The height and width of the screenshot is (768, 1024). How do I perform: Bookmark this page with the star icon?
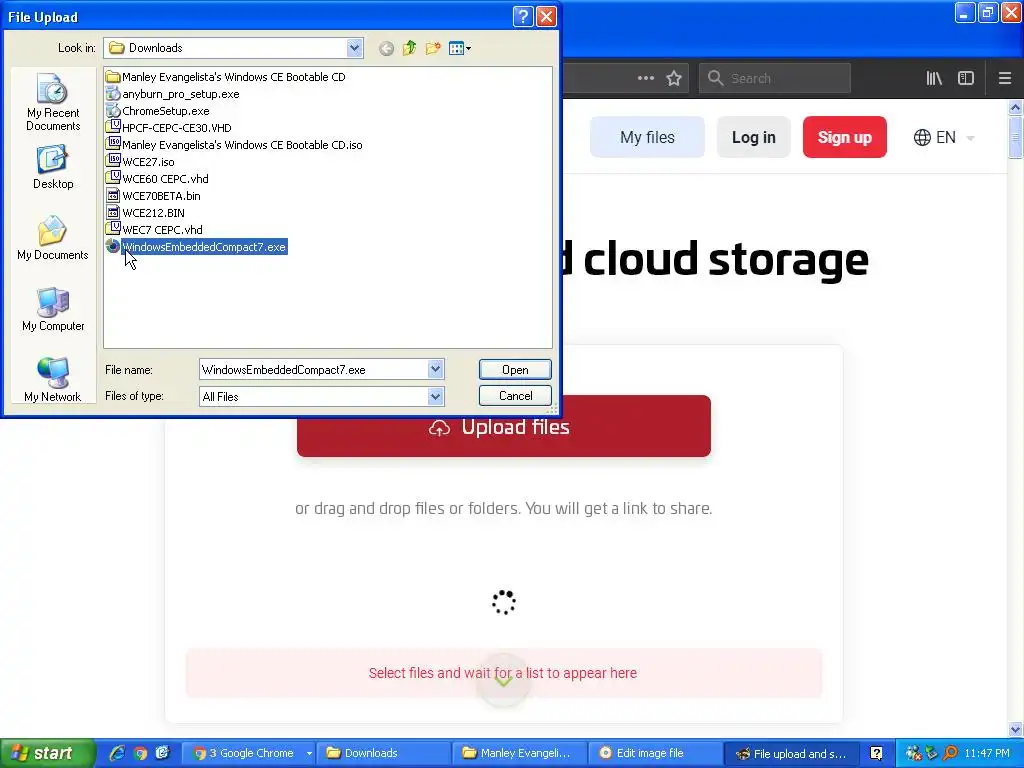[x=674, y=78]
